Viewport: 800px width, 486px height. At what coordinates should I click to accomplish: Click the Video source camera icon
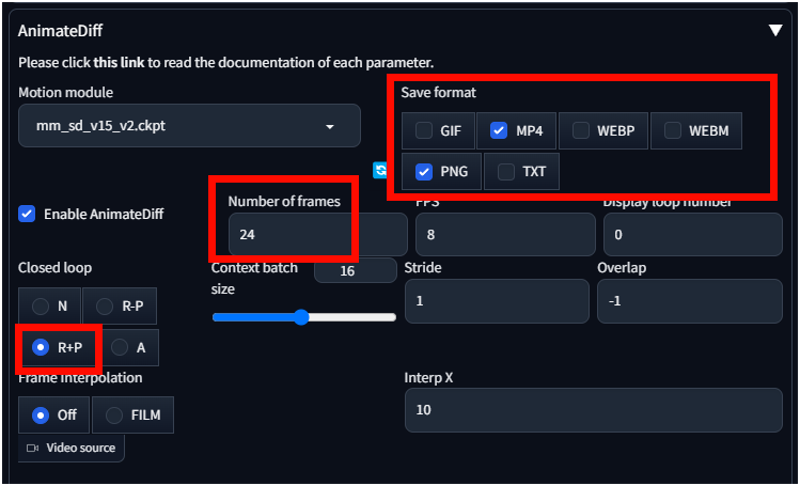point(33,448)
